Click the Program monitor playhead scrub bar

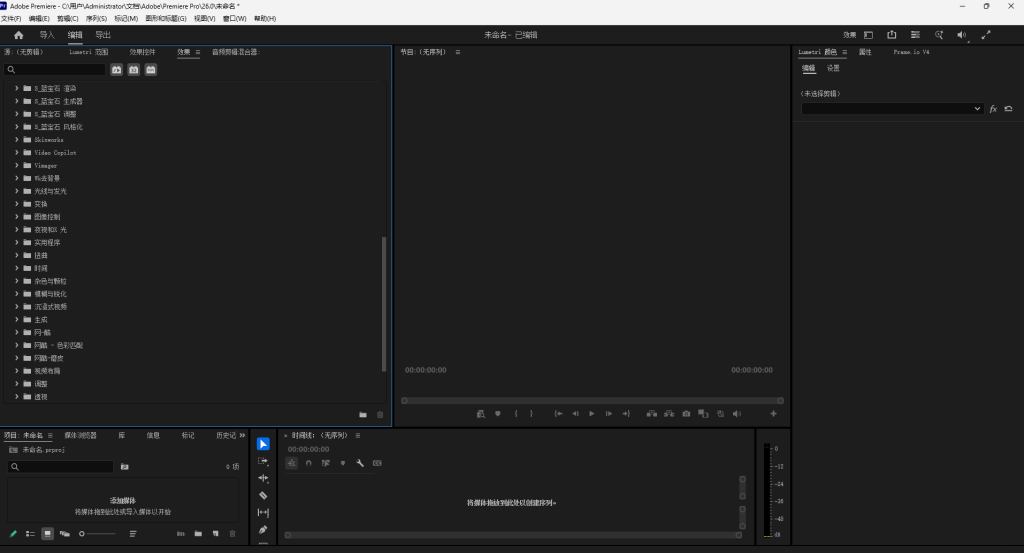(x=592, y=401)
